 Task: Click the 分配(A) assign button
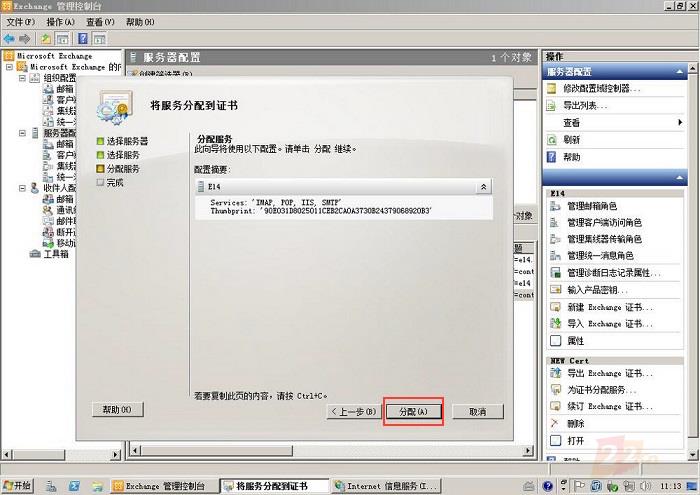coord(413,412)
